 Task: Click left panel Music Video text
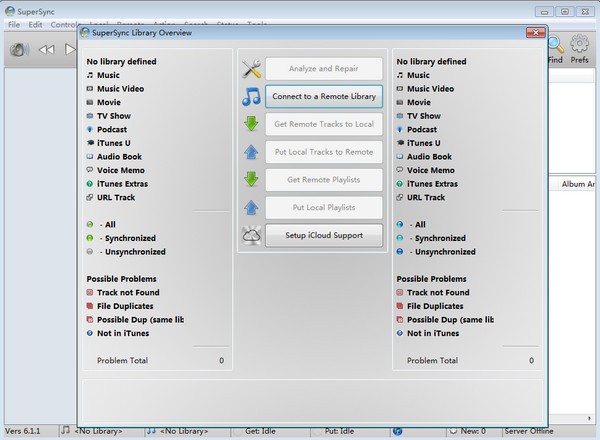pos(121,89)
